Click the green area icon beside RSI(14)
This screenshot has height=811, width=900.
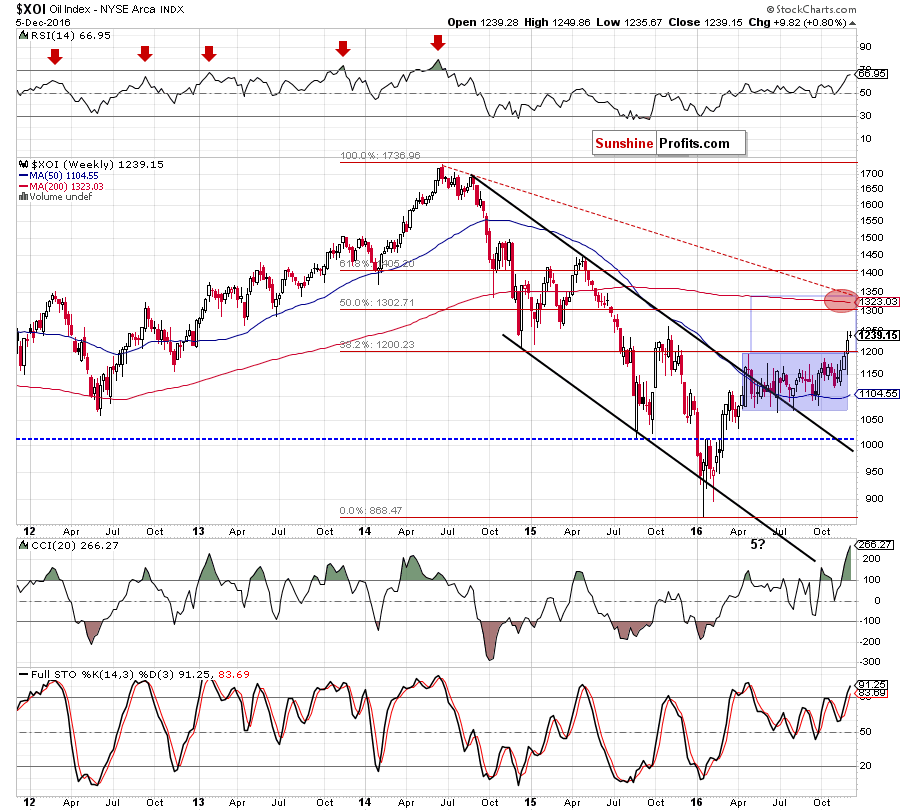(x=24, y=36)
